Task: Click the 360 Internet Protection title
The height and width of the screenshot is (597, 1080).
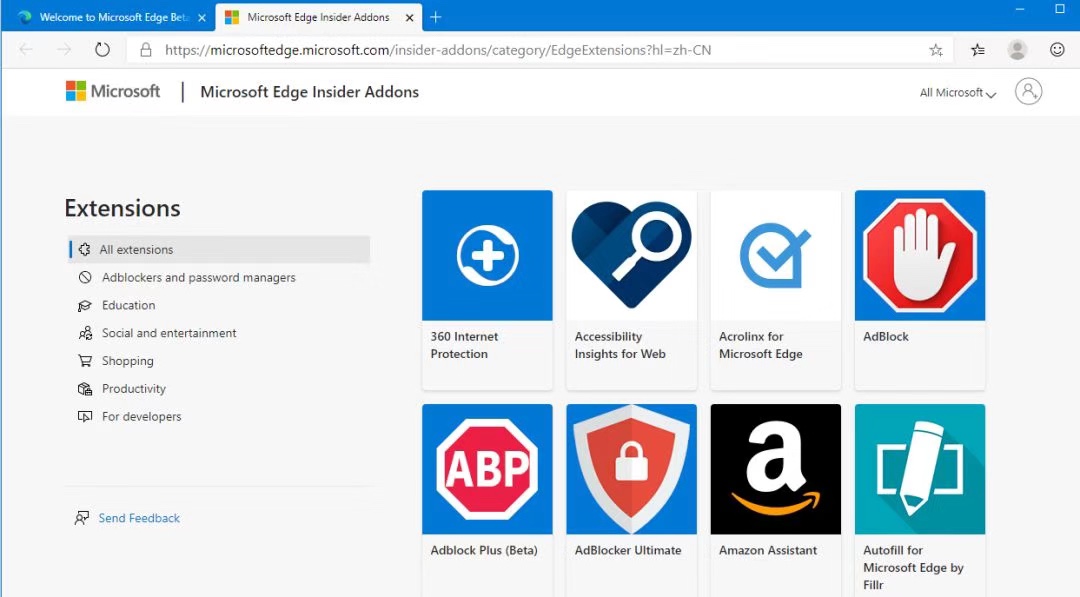Action: tap(464, 345)
